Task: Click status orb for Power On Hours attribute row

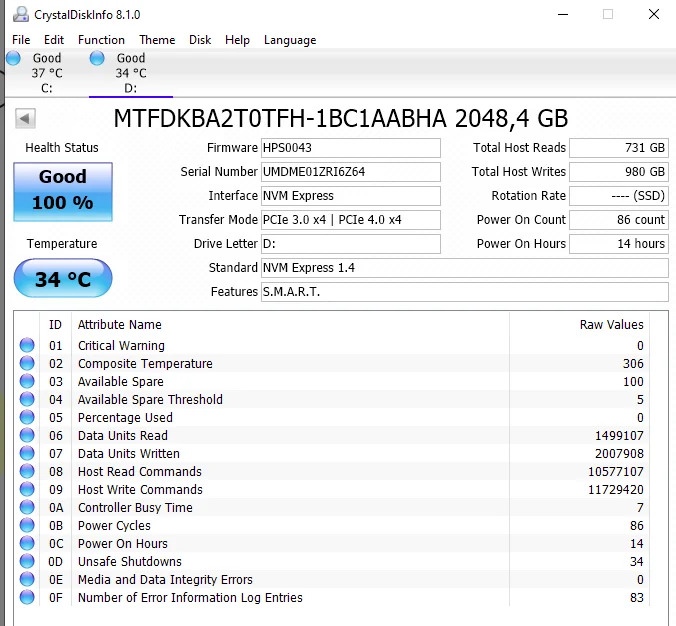Action: tap(27, 544)
